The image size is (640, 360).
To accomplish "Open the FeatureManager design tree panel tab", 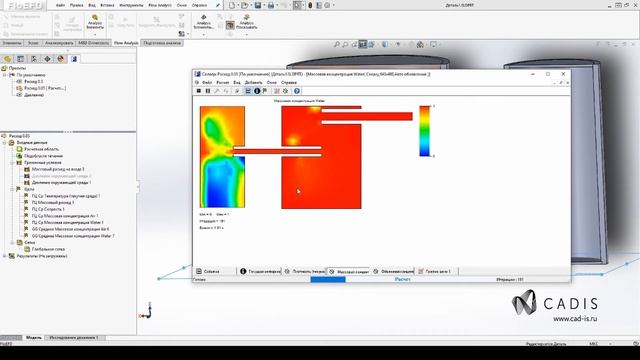I will click(x=7, y=59).
